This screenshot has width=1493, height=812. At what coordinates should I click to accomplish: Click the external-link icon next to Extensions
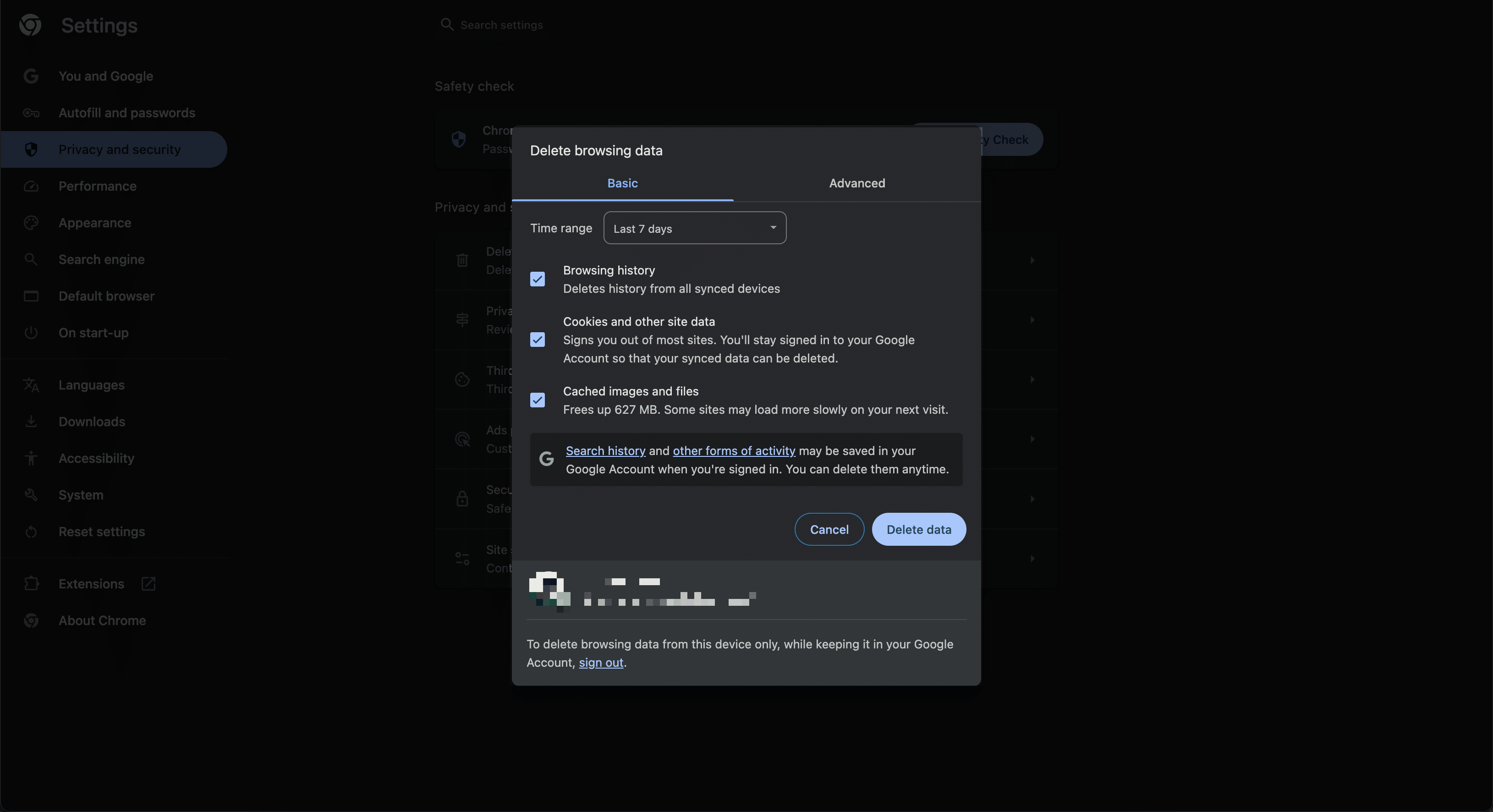coord(148,584)
